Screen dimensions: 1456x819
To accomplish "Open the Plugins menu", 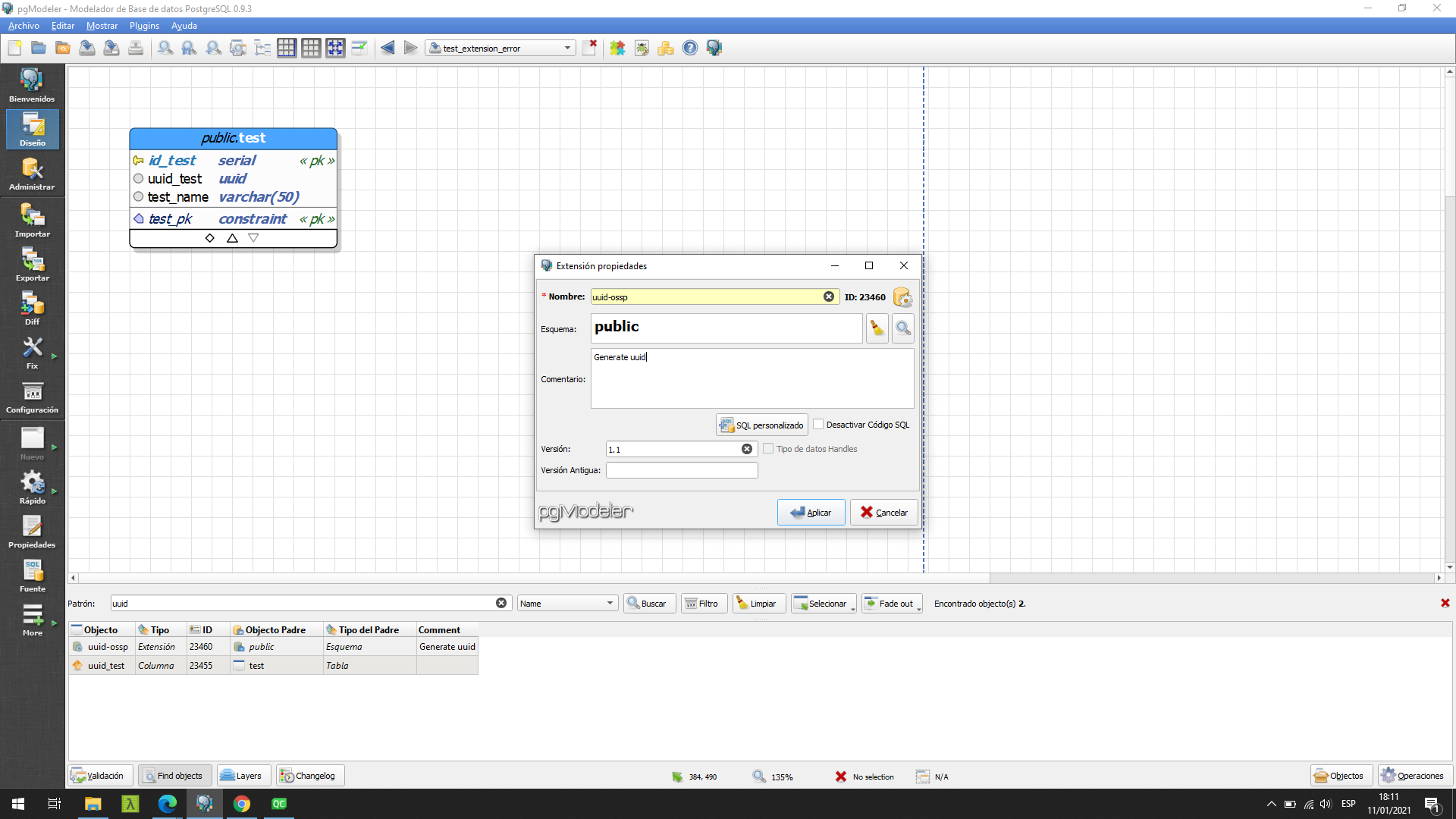I will click(x=144, y=25).
